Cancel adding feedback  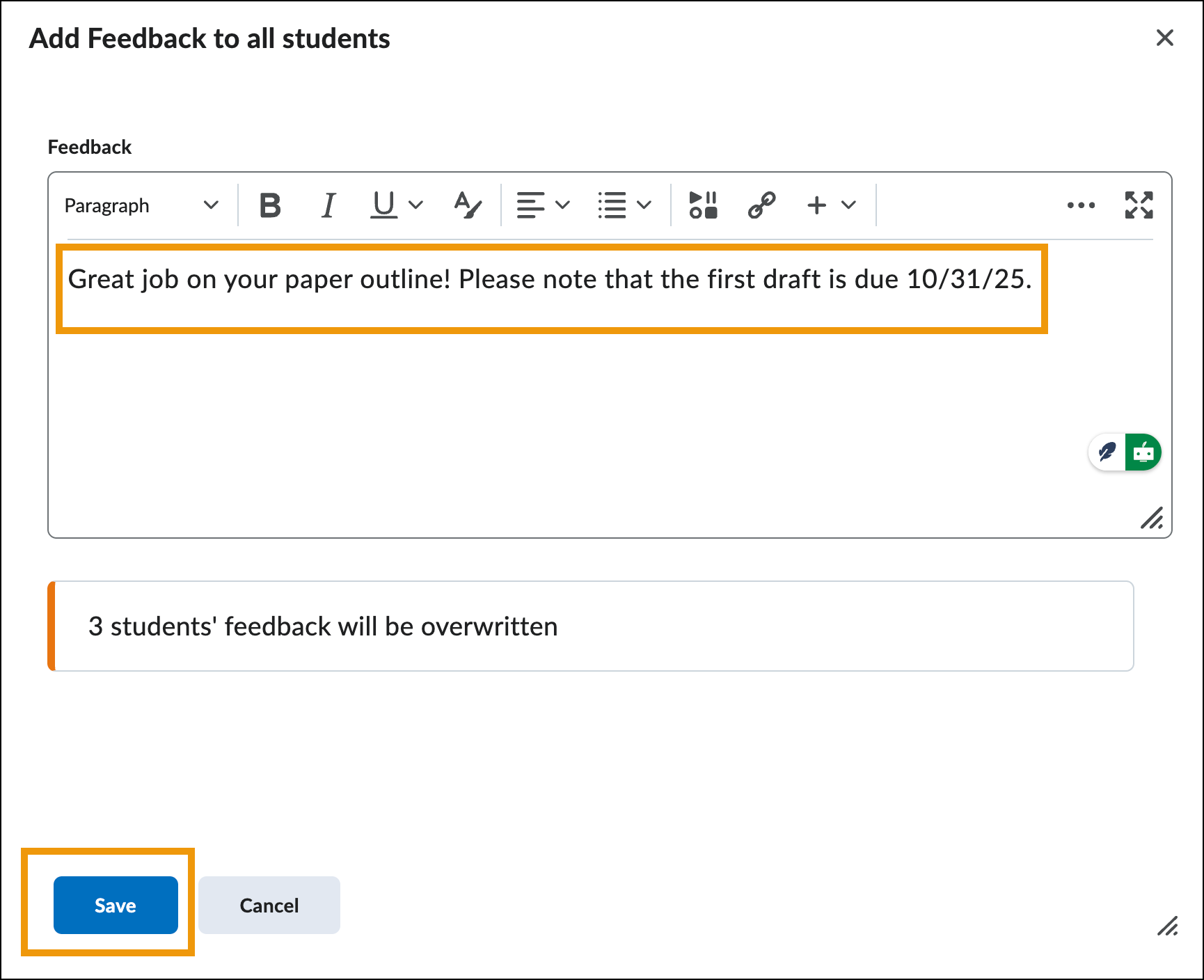(x=269, y=905)
